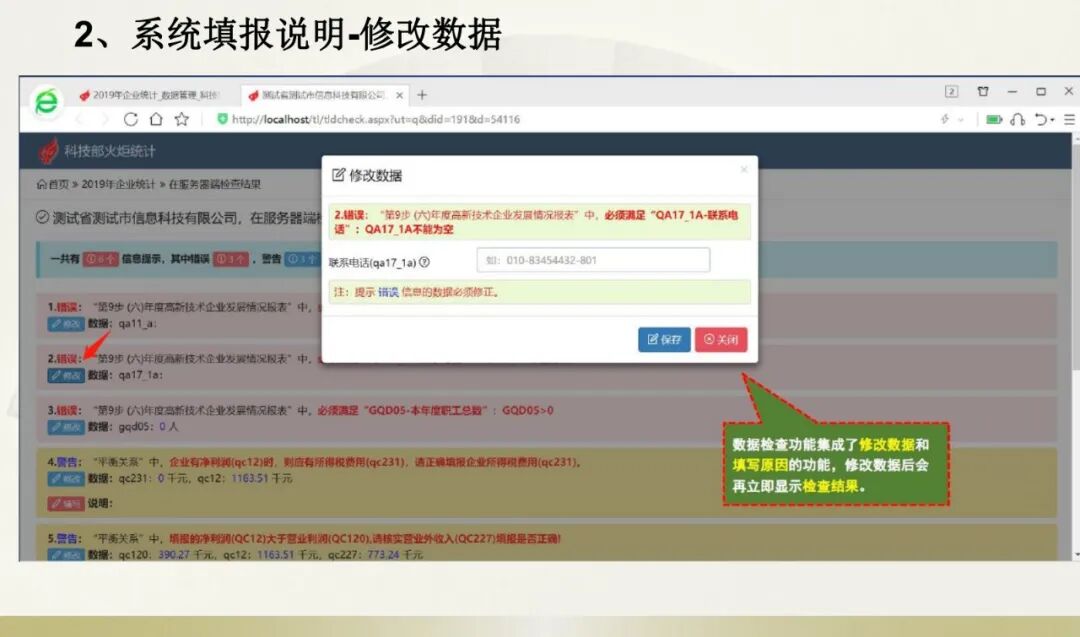Click the red error count badge after 其中错误
The image size is (1080, 637).
tap(231, 259)
